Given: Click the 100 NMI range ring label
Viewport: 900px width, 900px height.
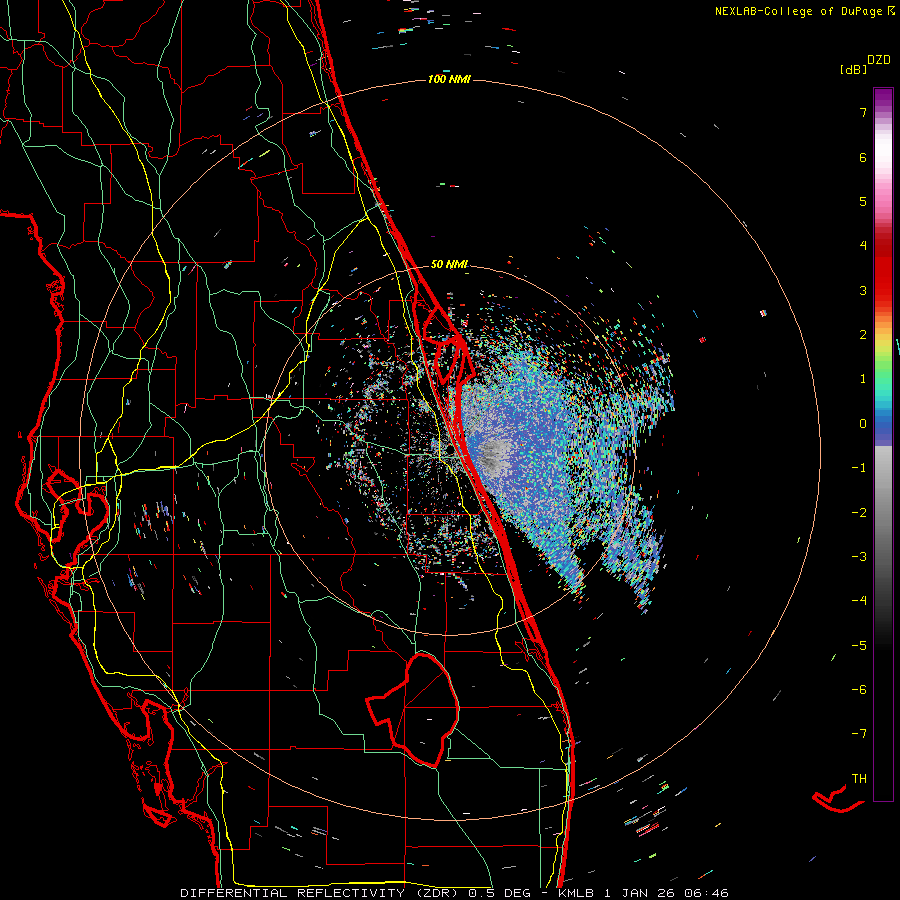Looking at the screenshot, I should tap(449, 79).
